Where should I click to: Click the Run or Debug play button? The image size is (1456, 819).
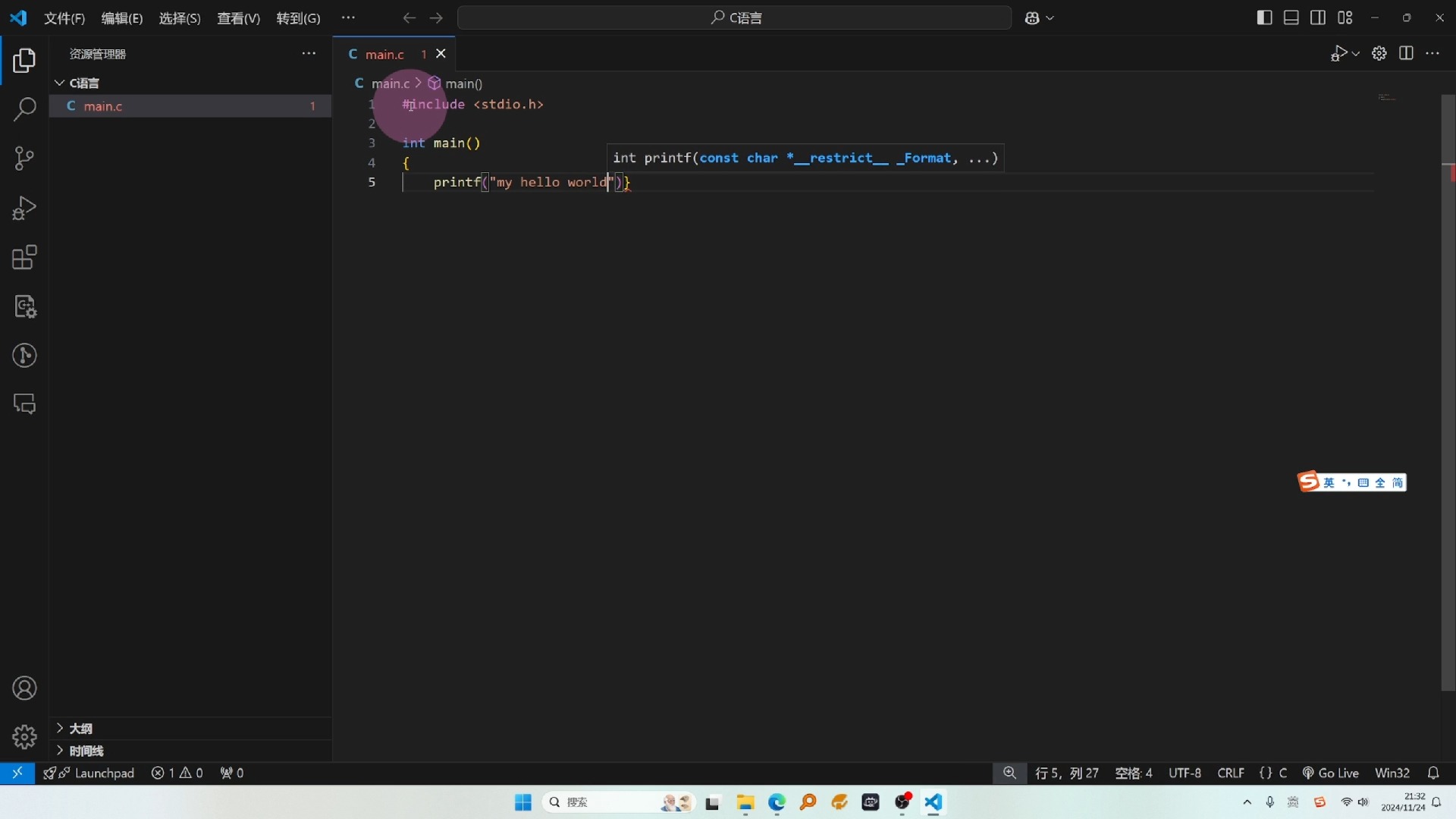click(1341, 53)
